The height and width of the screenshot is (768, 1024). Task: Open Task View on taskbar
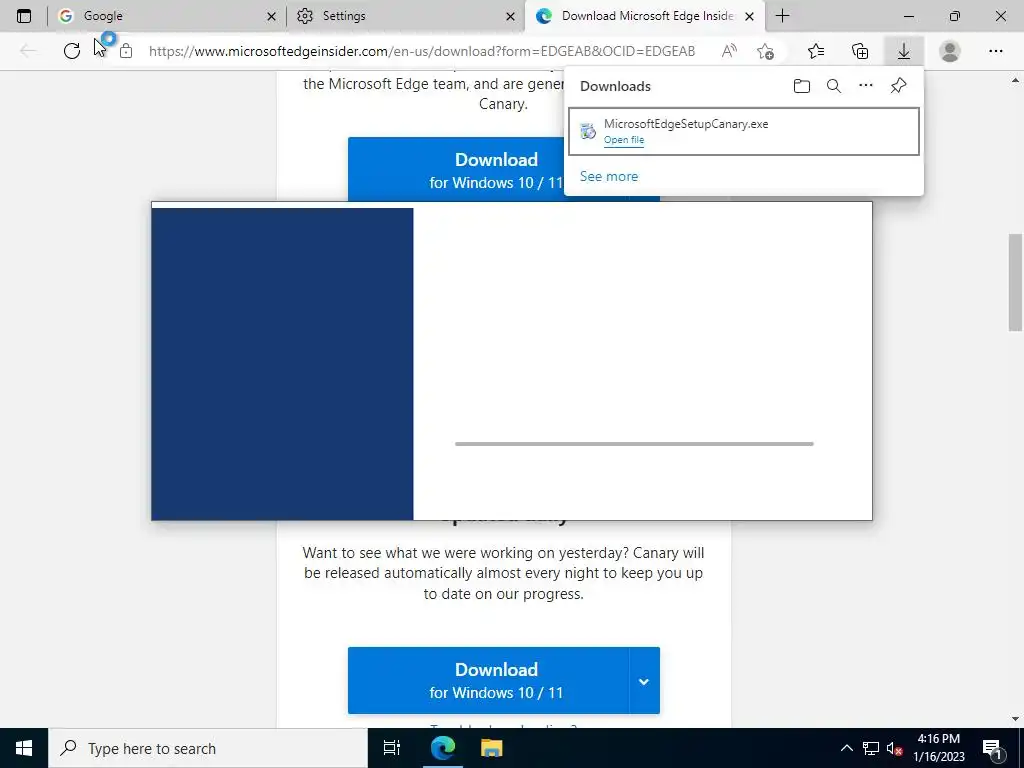click(392, 748)
